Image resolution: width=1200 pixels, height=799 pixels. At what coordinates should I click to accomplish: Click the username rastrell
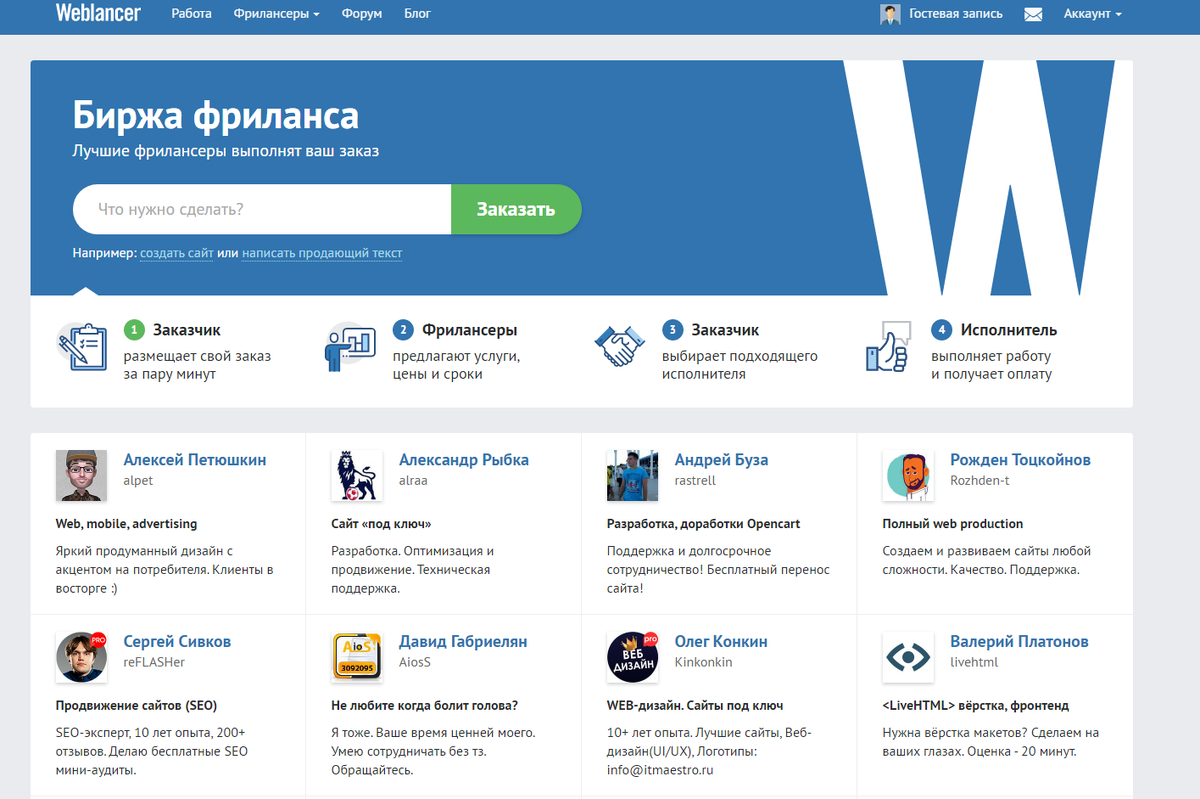(x=695, y=481)
